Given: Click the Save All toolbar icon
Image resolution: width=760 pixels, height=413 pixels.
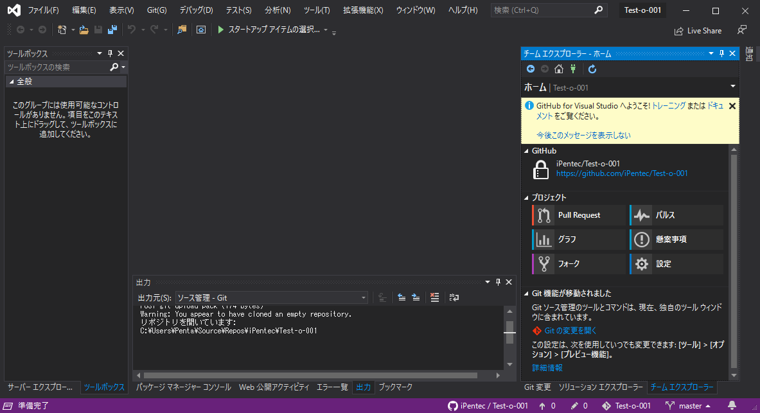Looking at the screenshot, I should (x=112, y=30).
